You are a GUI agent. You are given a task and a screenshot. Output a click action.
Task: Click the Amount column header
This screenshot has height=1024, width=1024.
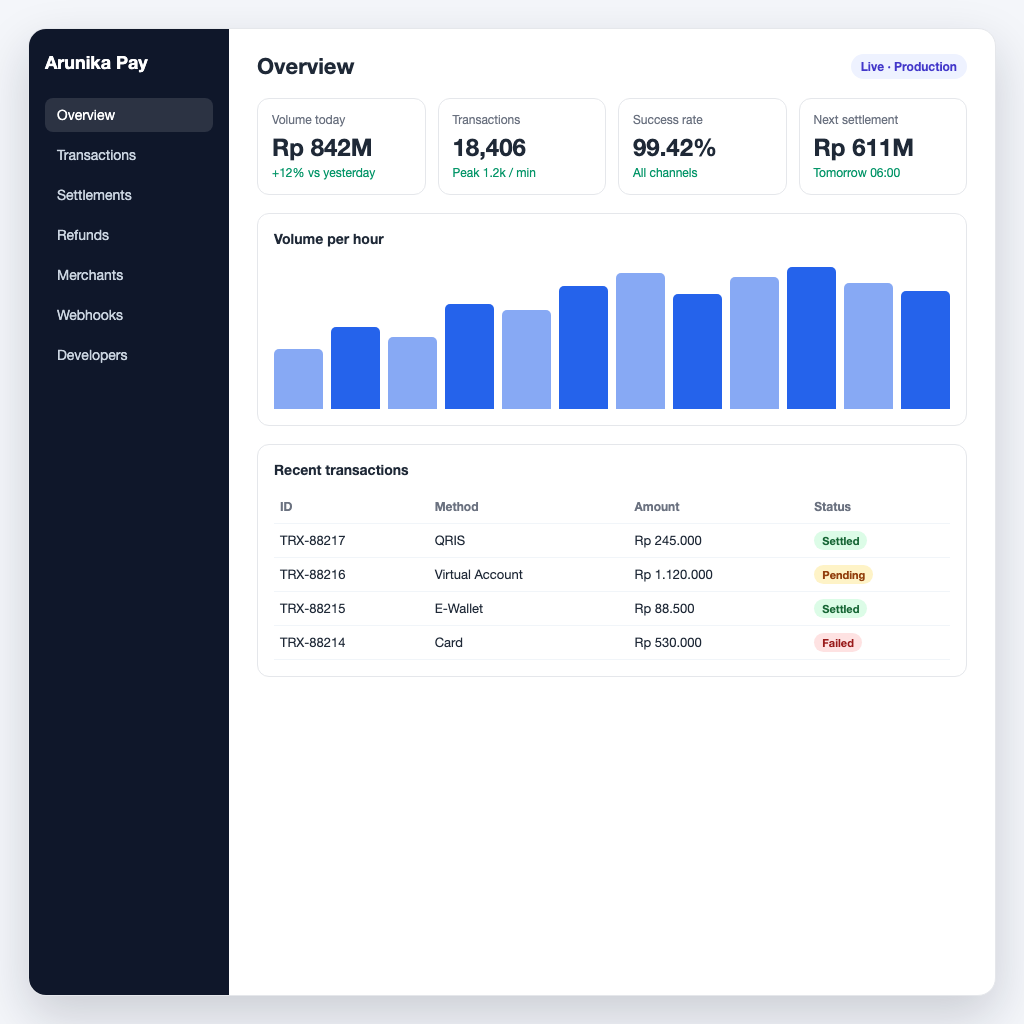(656, 507)
